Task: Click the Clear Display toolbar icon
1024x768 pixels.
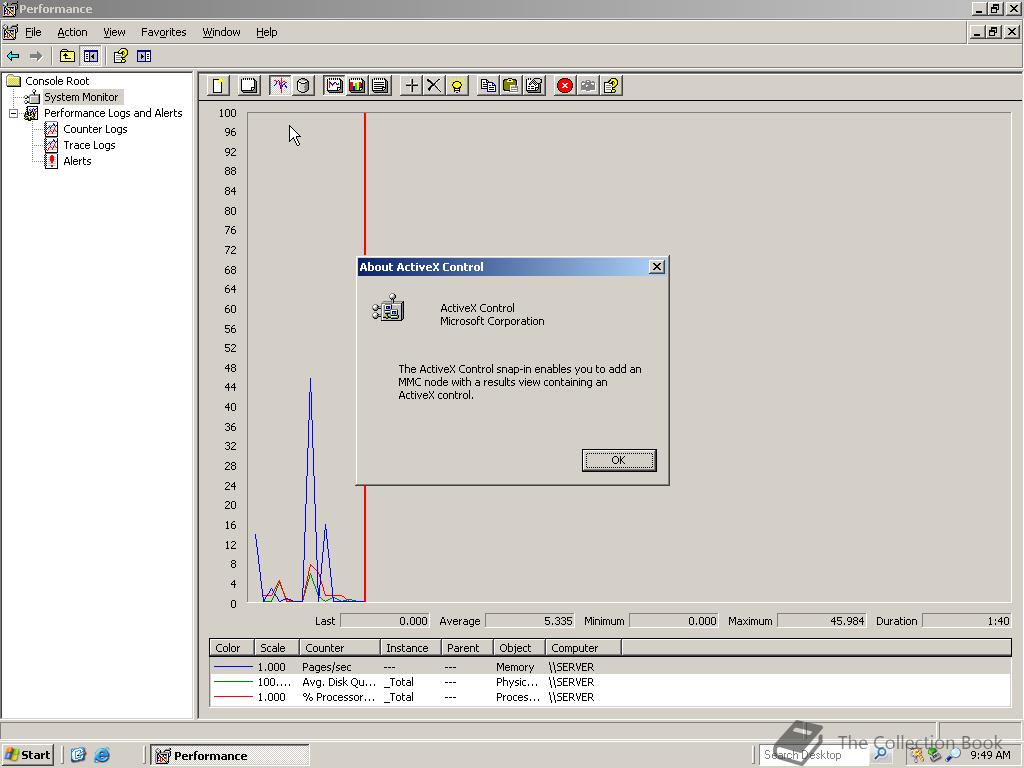Action: click(x=249, y=86)
